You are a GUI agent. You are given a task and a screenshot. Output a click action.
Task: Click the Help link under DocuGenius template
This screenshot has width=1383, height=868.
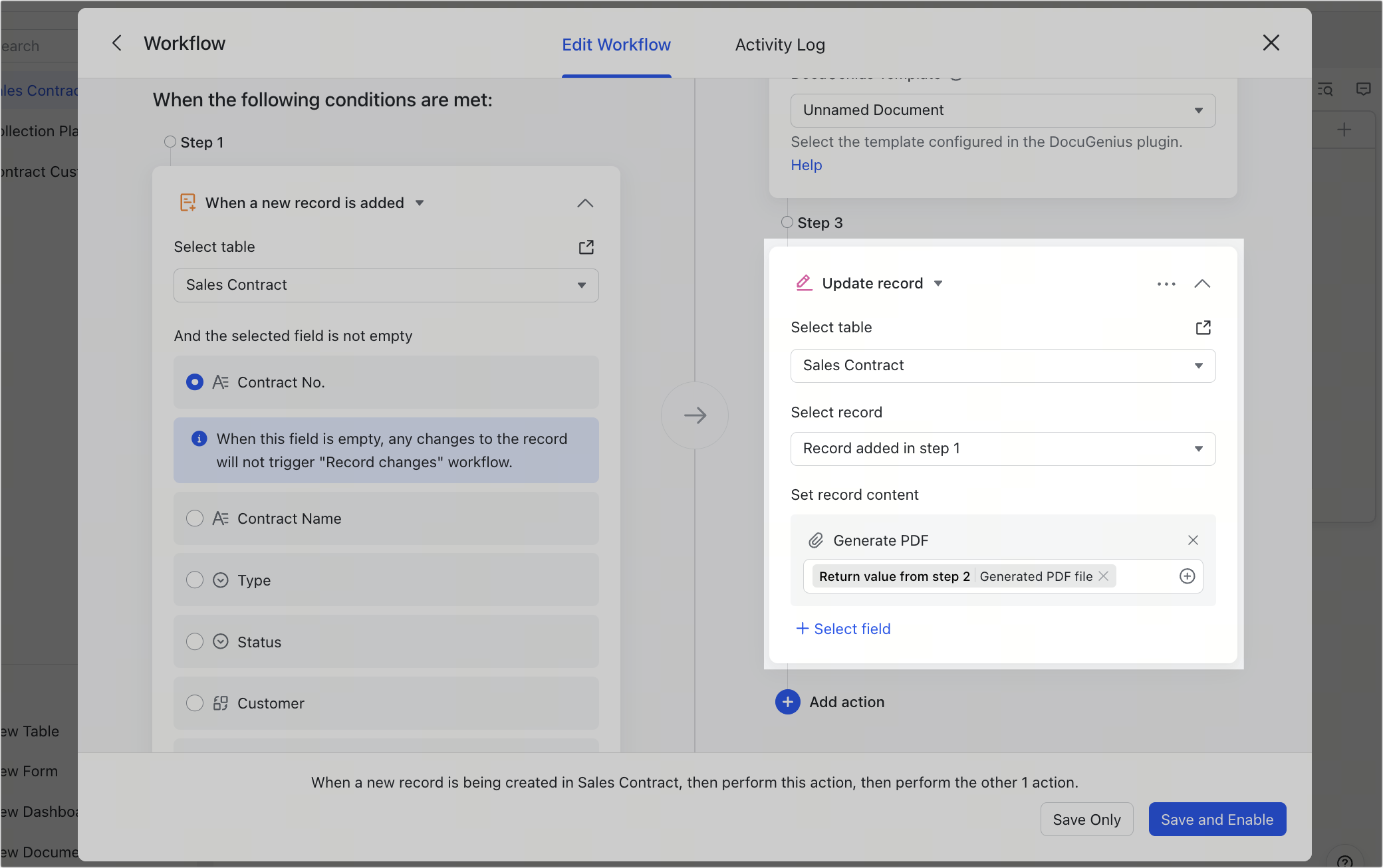806,165
